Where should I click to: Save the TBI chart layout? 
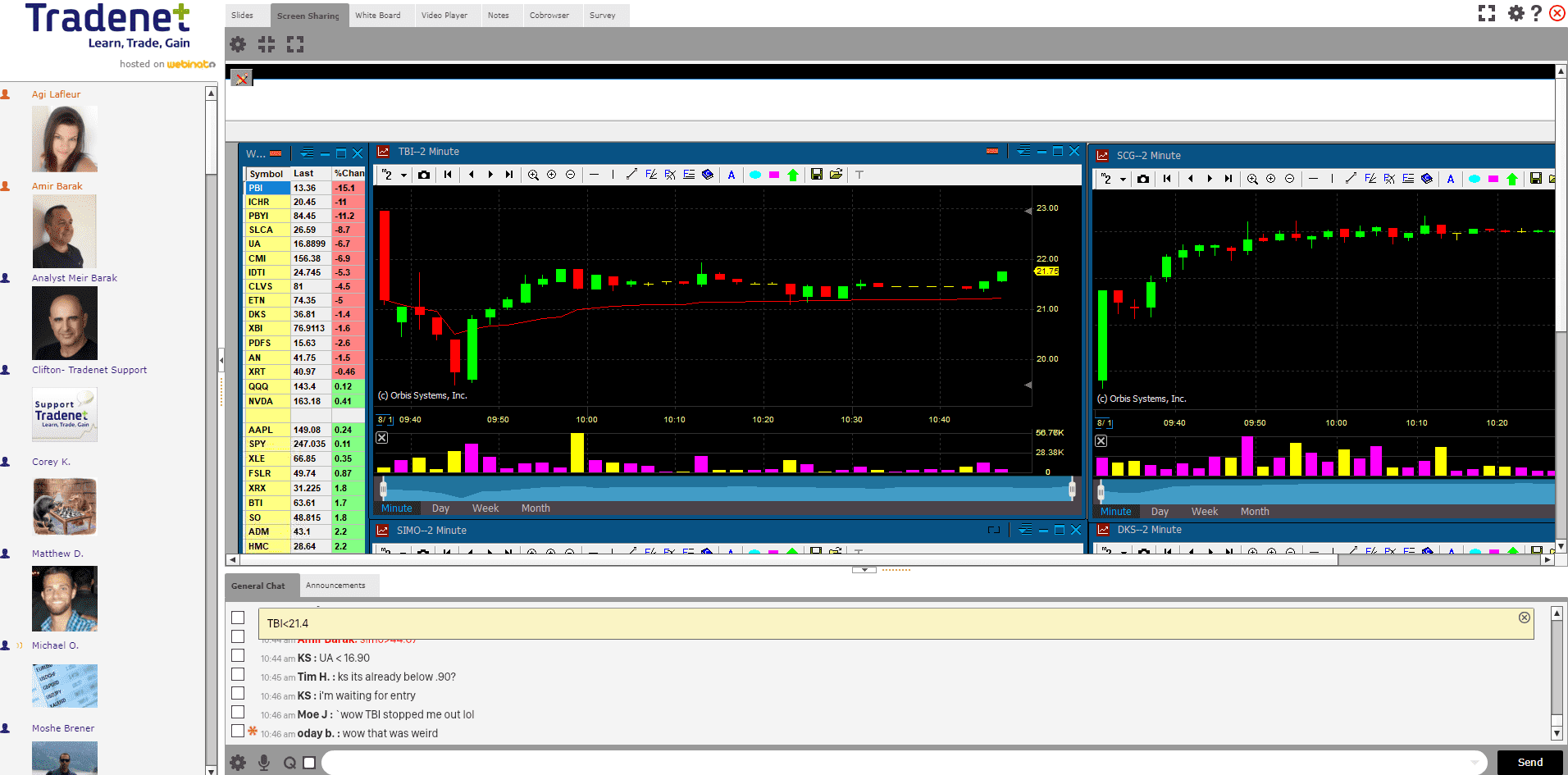click(x=816, y=175)
